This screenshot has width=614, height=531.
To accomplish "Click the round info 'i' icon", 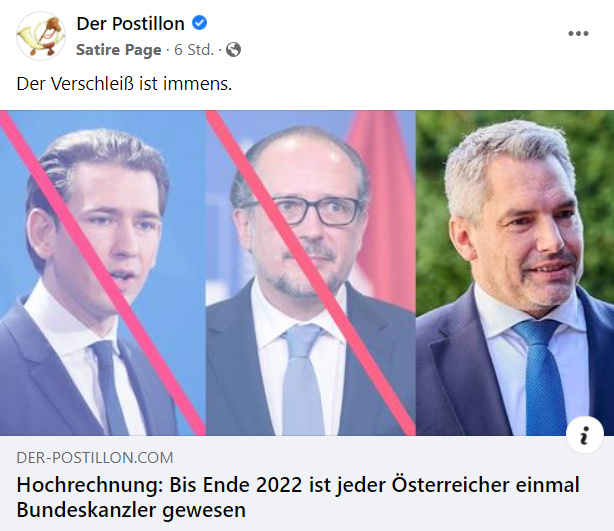I will click(x=585, y=435).
